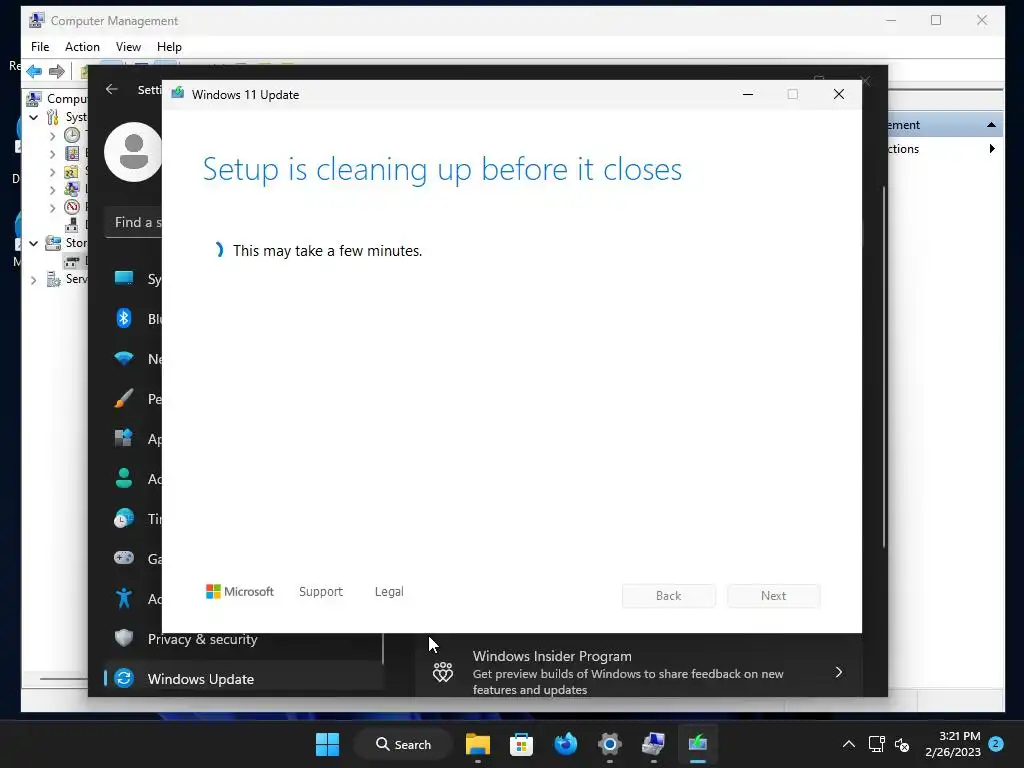Open Apps category icon in Settings

123,438
